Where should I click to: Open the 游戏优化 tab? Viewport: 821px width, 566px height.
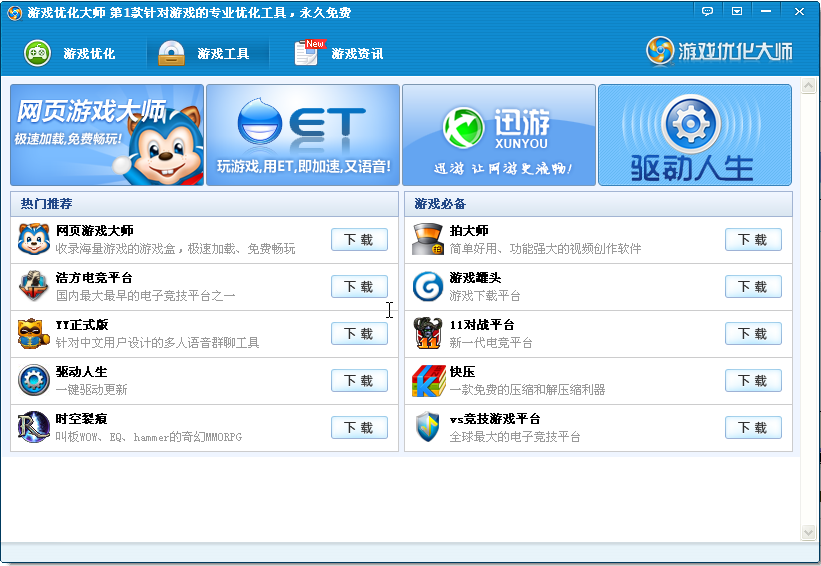click(70, 53)
